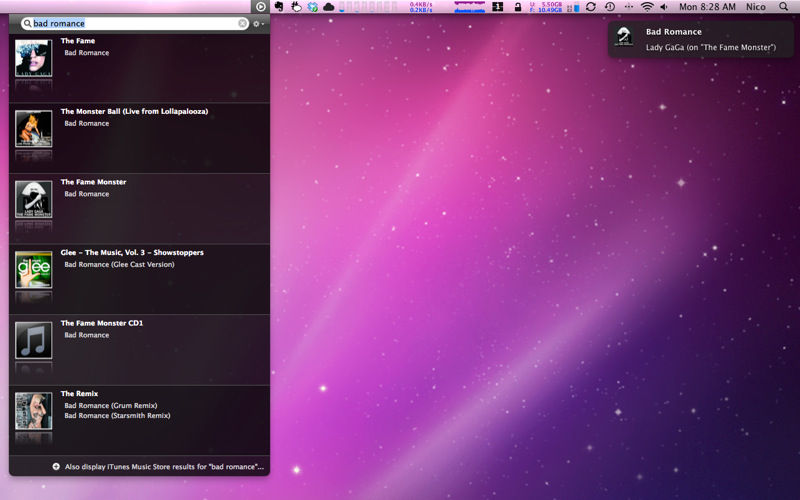Screen dimensions: 800x500
Task: Play "Bad Romance (Glee Cast Version)"
Action: [119, 264]
